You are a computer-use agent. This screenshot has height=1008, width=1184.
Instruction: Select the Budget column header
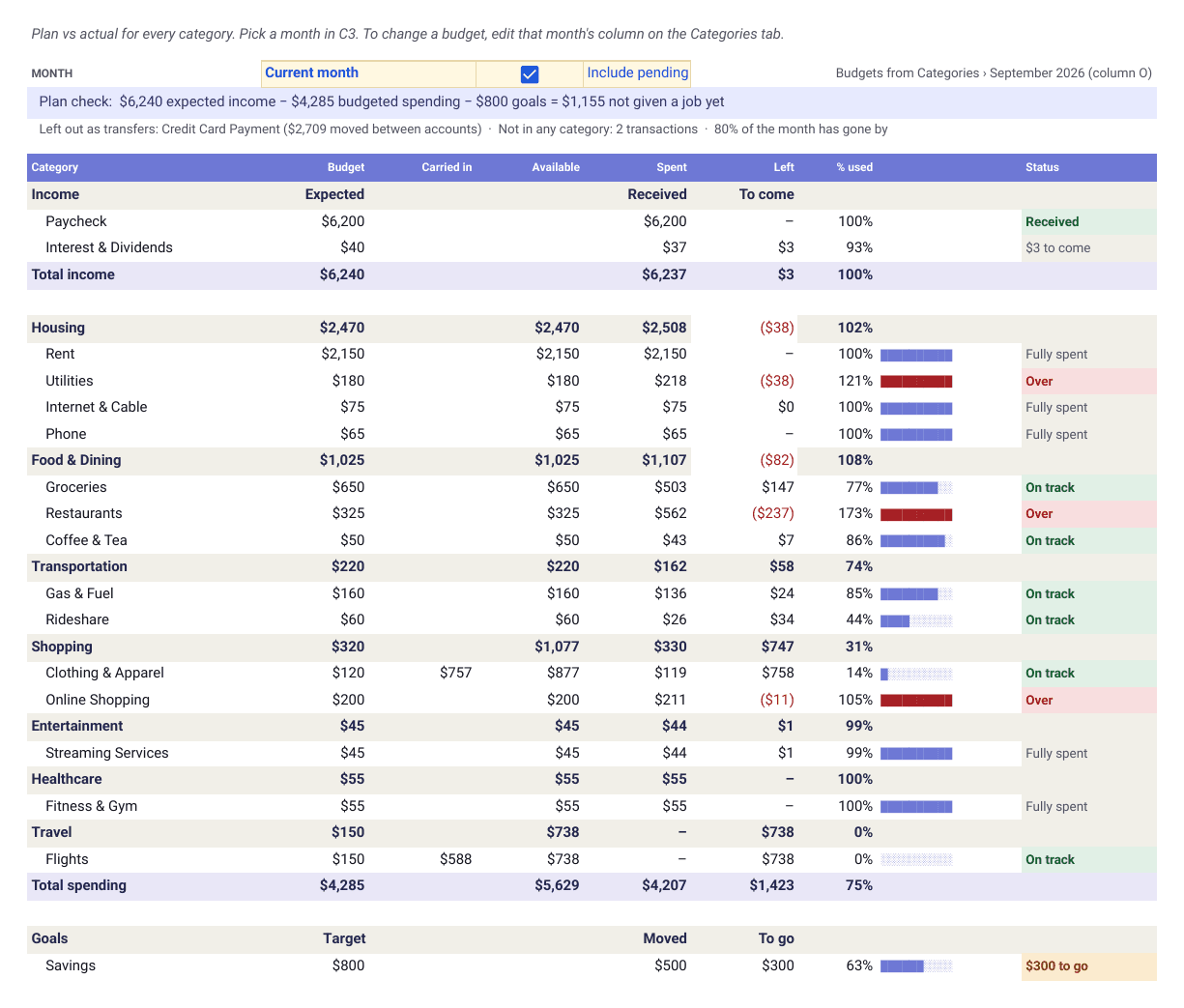[346, 167]
